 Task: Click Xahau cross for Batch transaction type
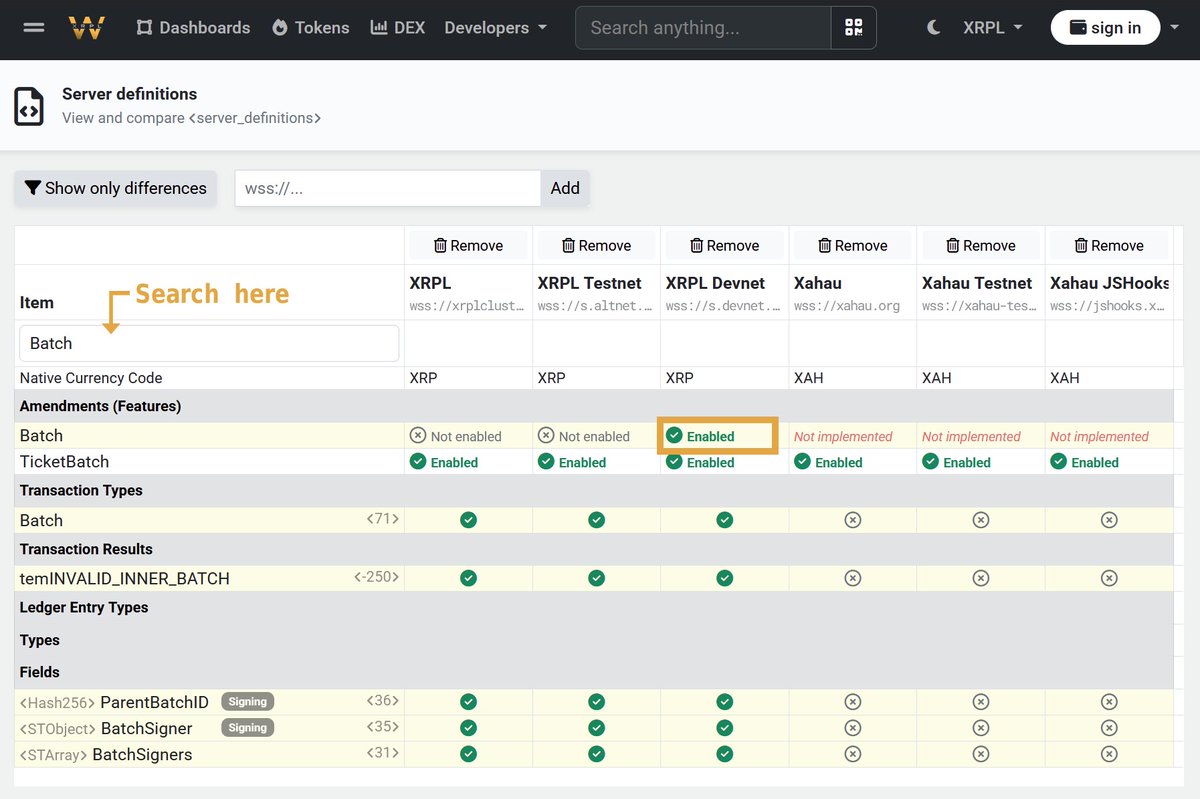pos(853,520)
